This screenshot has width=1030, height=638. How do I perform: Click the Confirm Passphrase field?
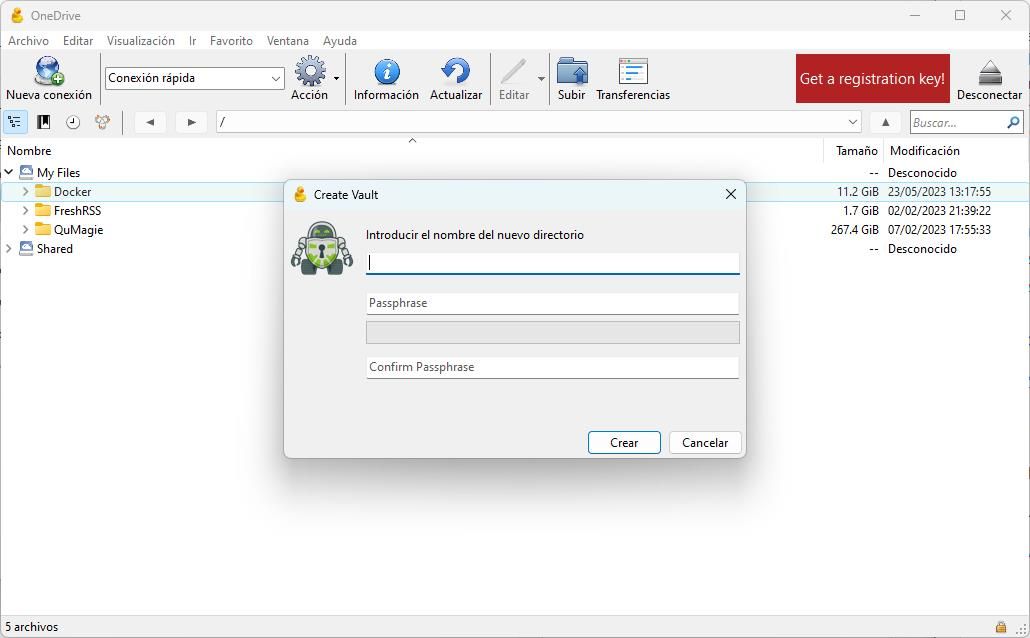552,367
